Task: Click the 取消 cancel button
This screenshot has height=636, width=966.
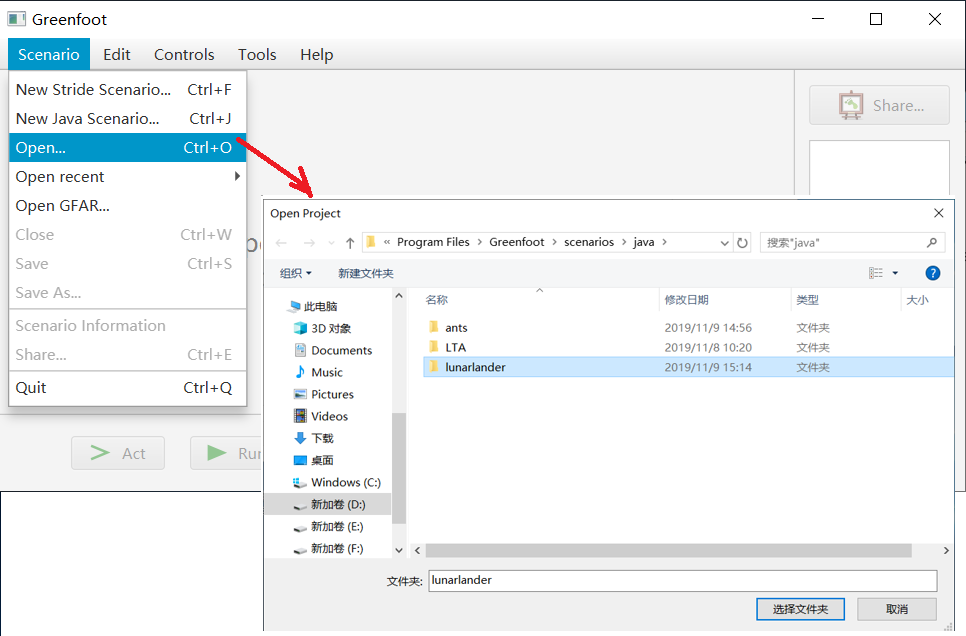Action: pos(897,609)
